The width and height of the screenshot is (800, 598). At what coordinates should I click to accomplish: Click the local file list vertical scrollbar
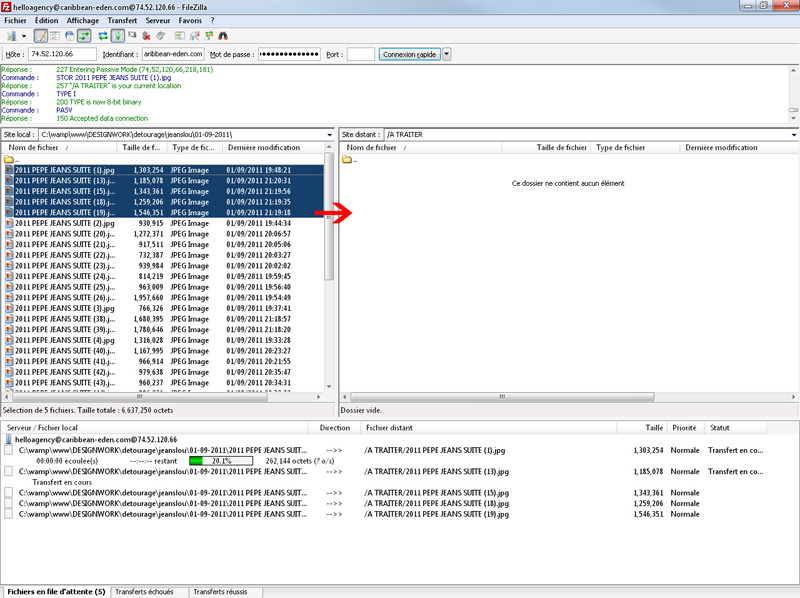pyautogui.click(x=329, y=216)
